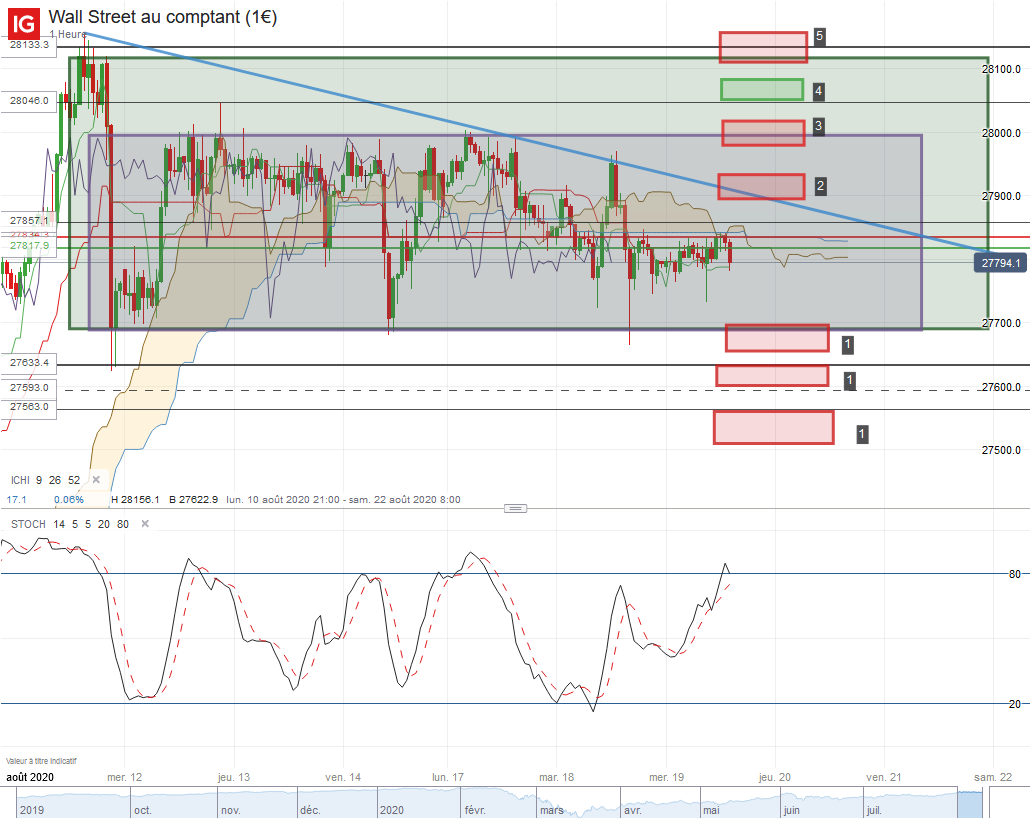
Task: Jump to mars in the navigator strip
Action: pos(552,810)
